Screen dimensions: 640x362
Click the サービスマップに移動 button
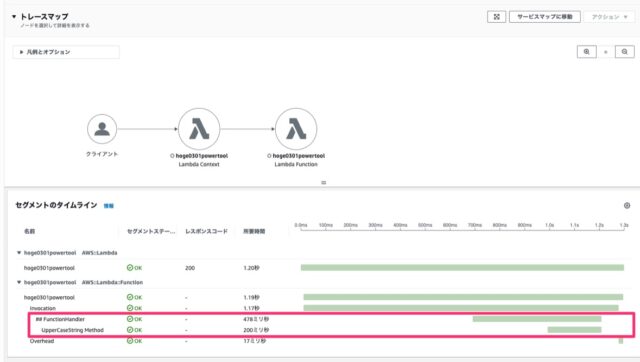545,17
